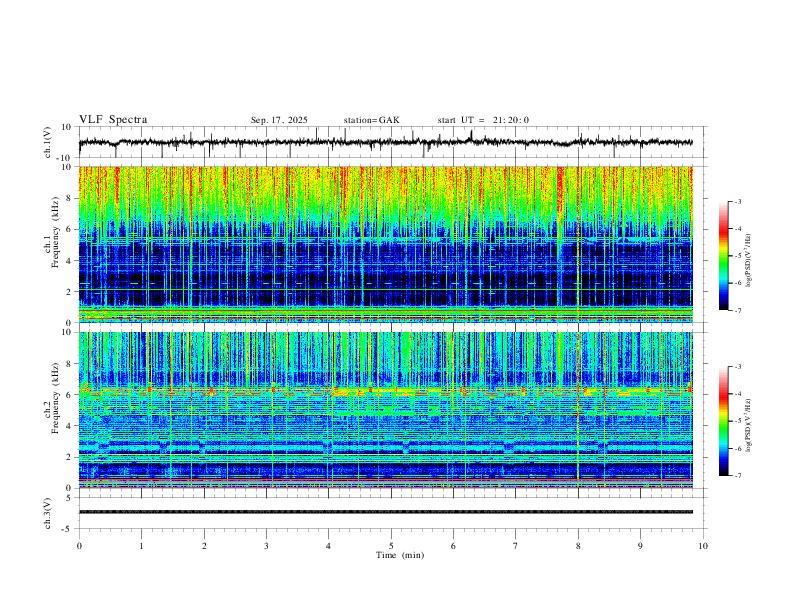Screen dimensions: 792x612
Task: Click the time axis end label "10"
Action: (x=703, y=546)
